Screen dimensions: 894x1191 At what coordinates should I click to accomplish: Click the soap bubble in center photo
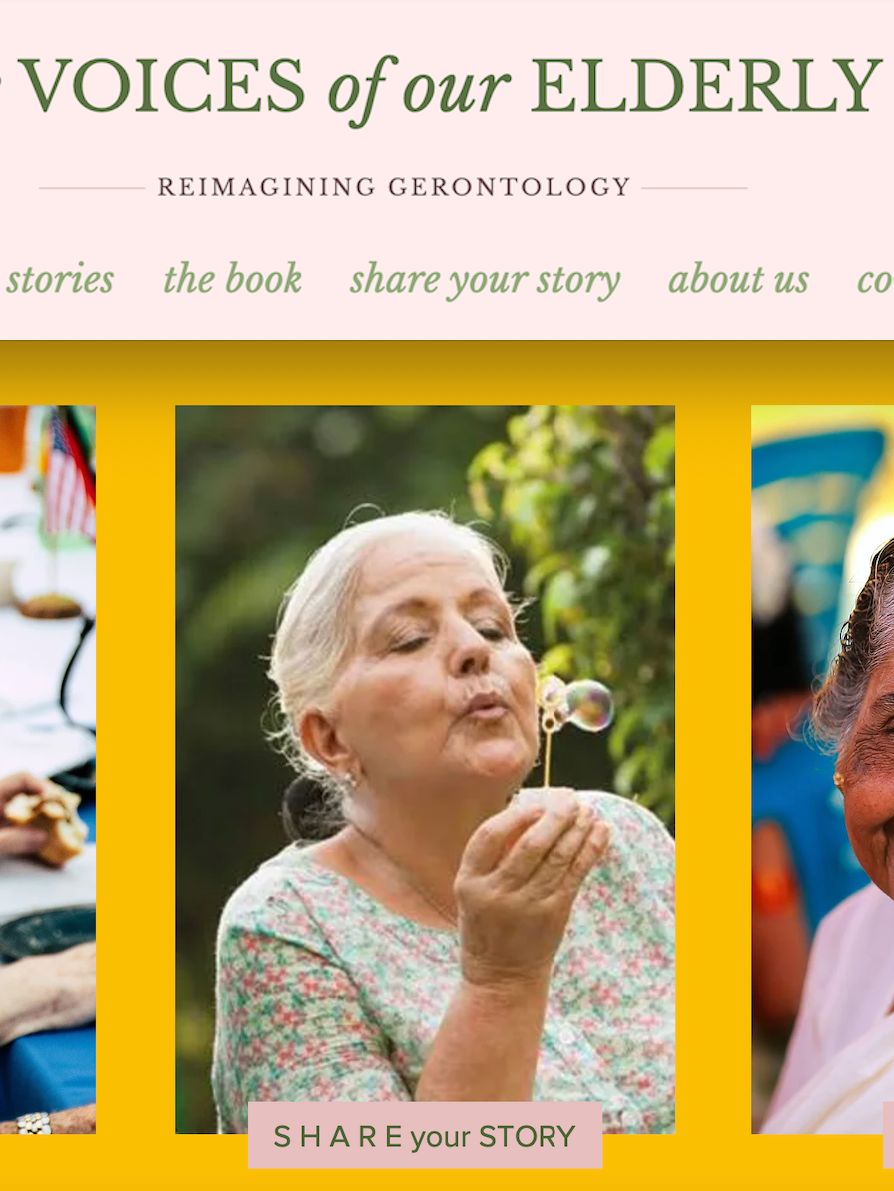(588, 706)
